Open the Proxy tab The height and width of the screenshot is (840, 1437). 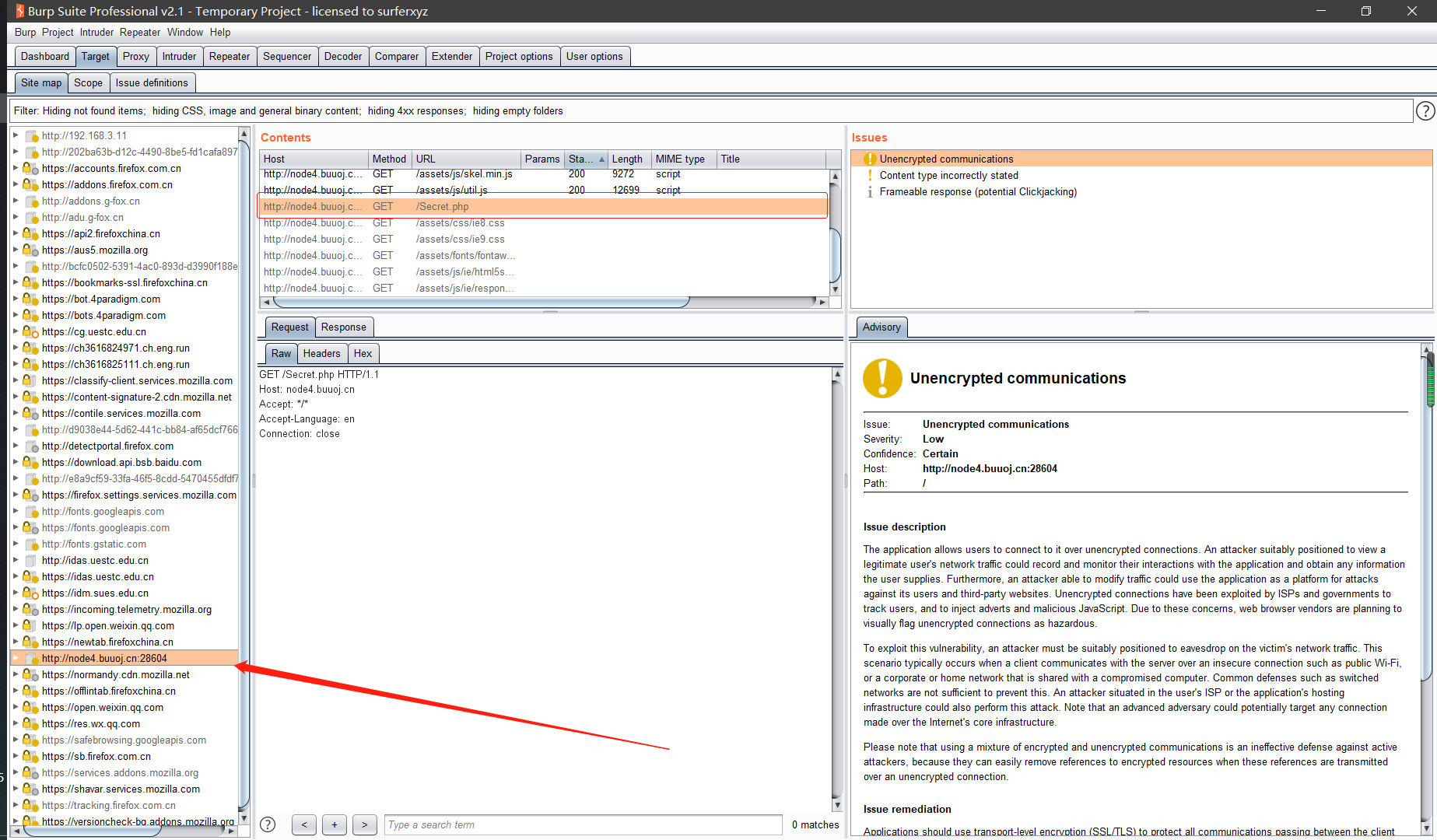tap(135, 56)
